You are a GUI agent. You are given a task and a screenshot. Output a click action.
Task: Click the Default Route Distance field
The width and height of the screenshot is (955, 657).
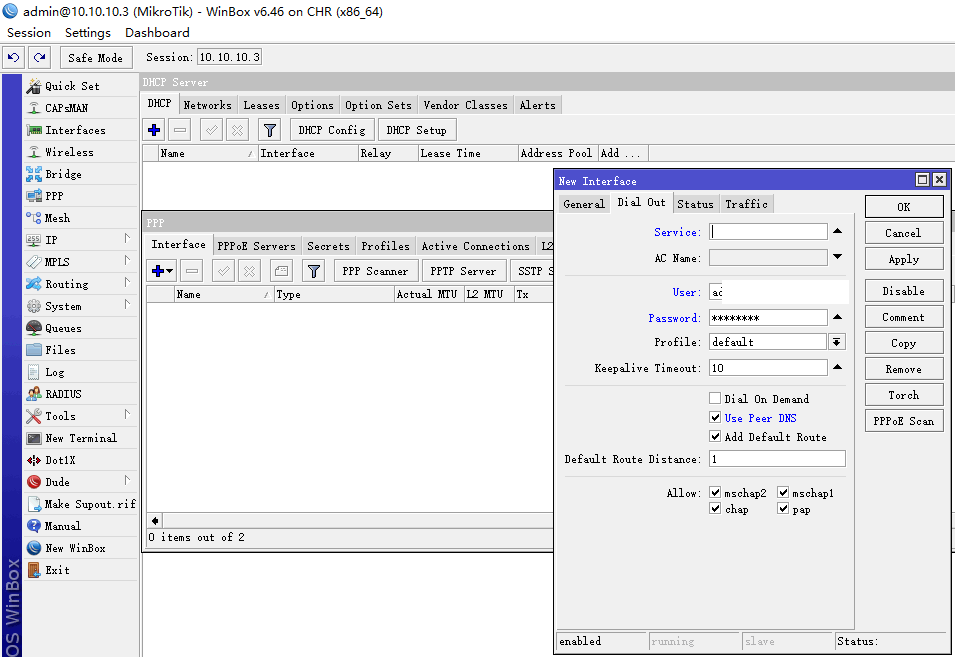(x=777, y=458)
